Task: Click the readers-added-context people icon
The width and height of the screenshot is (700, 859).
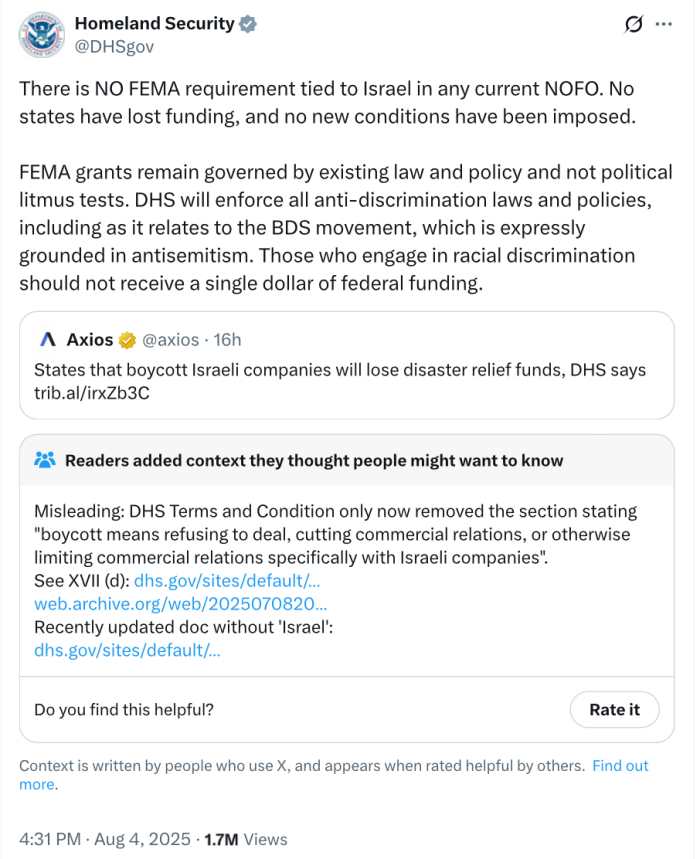Action: click(x=44, y=459)
